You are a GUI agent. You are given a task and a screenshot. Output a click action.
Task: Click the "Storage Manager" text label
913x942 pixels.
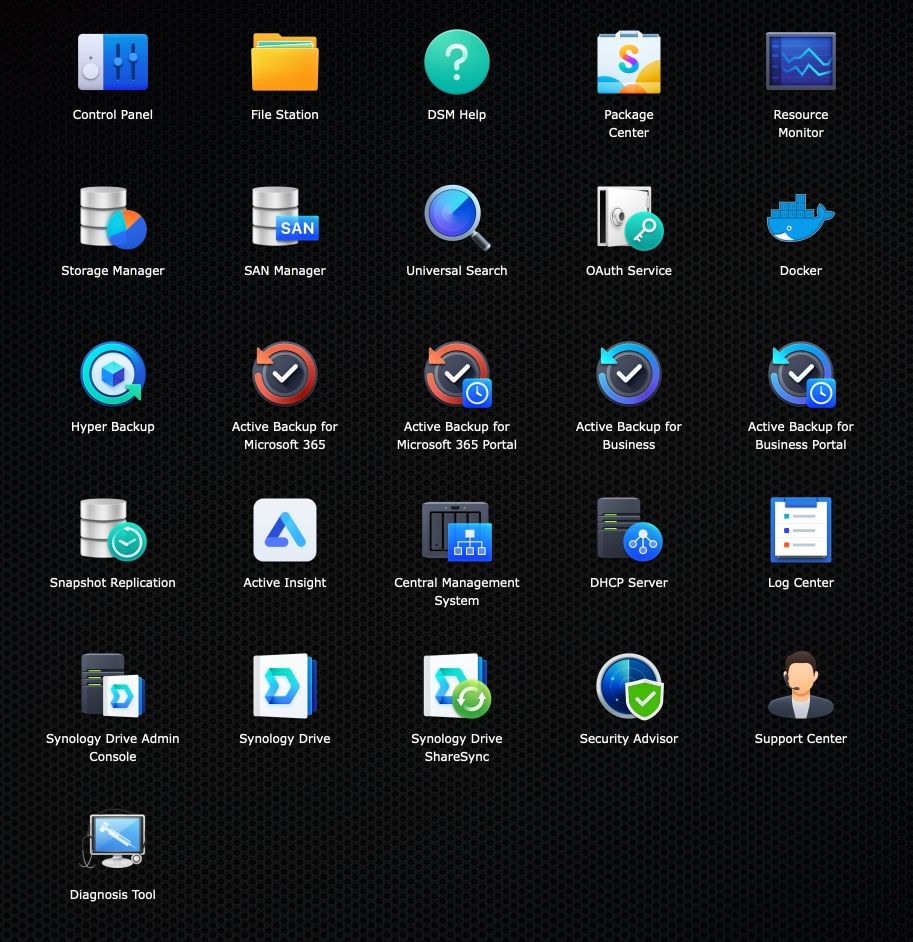click(113, 271)
